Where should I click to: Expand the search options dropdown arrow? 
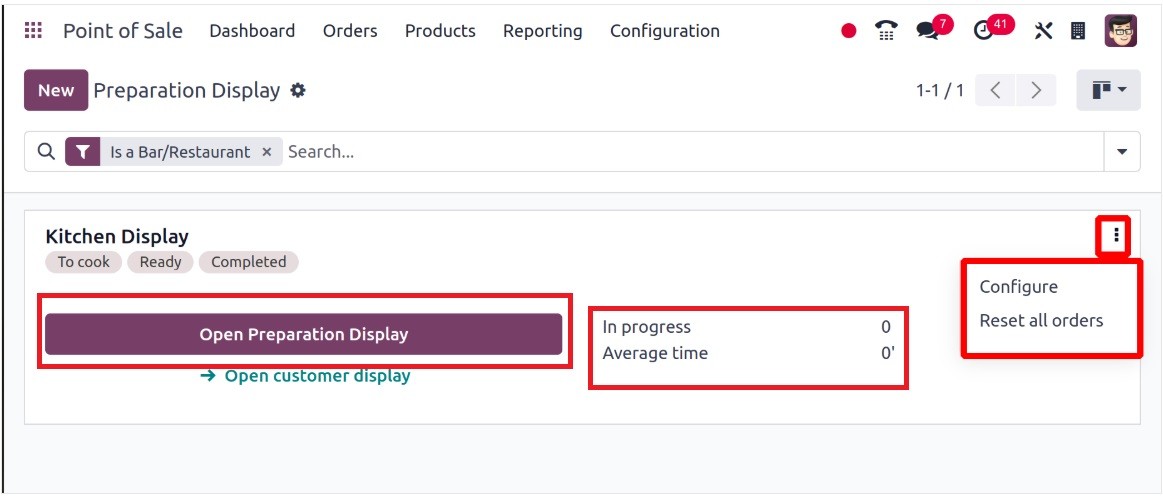tap(1121, 152)
